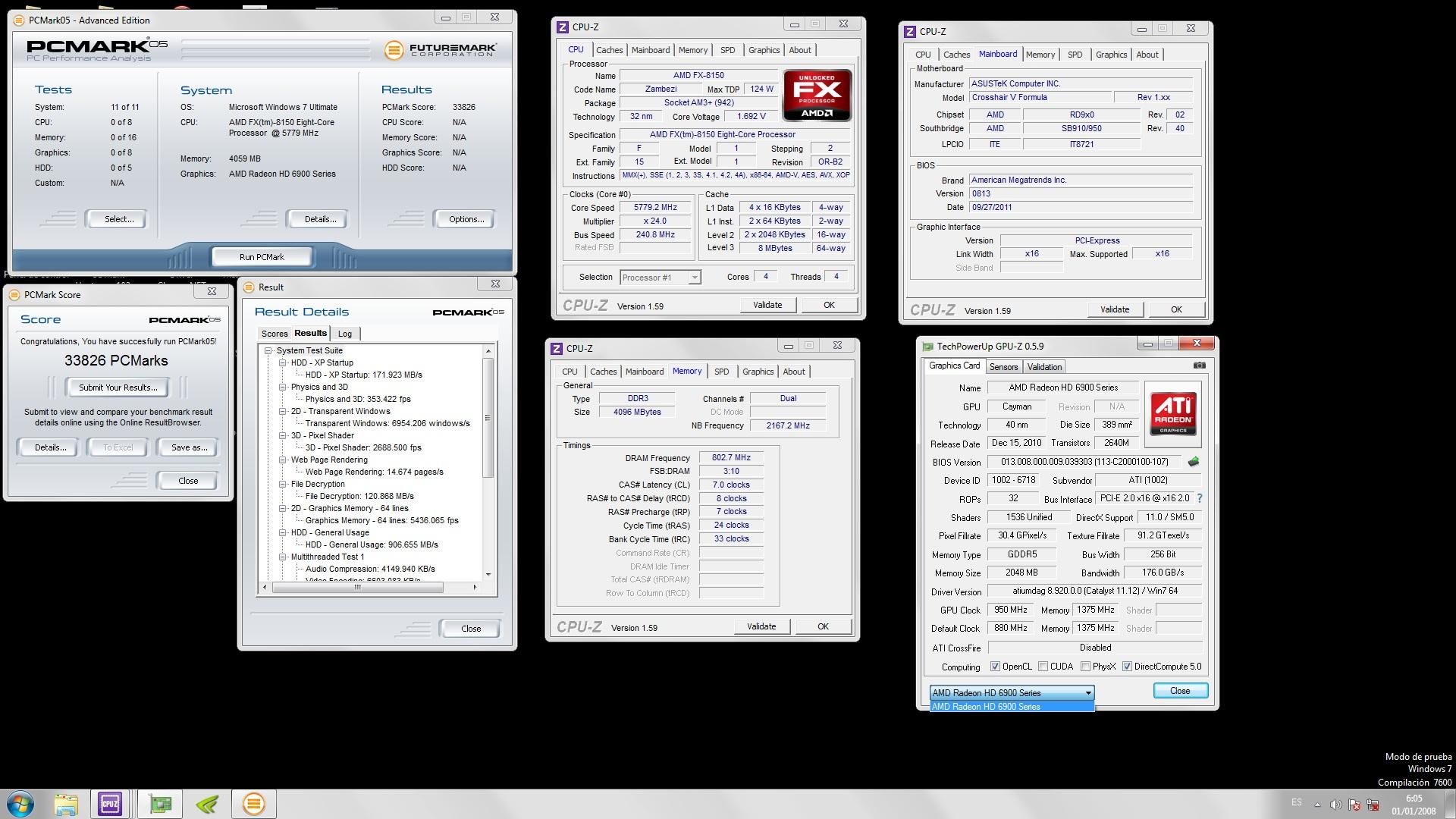This screenshot has height=819, width=1456.
Task: Open the Processor #1 selection dropdown
Action: coord(660,278)
